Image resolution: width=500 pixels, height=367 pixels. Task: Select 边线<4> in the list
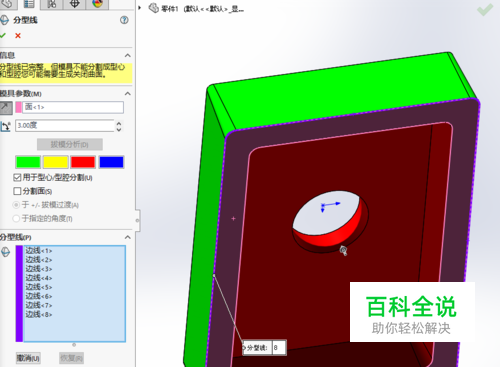click(x=39, y=278)
